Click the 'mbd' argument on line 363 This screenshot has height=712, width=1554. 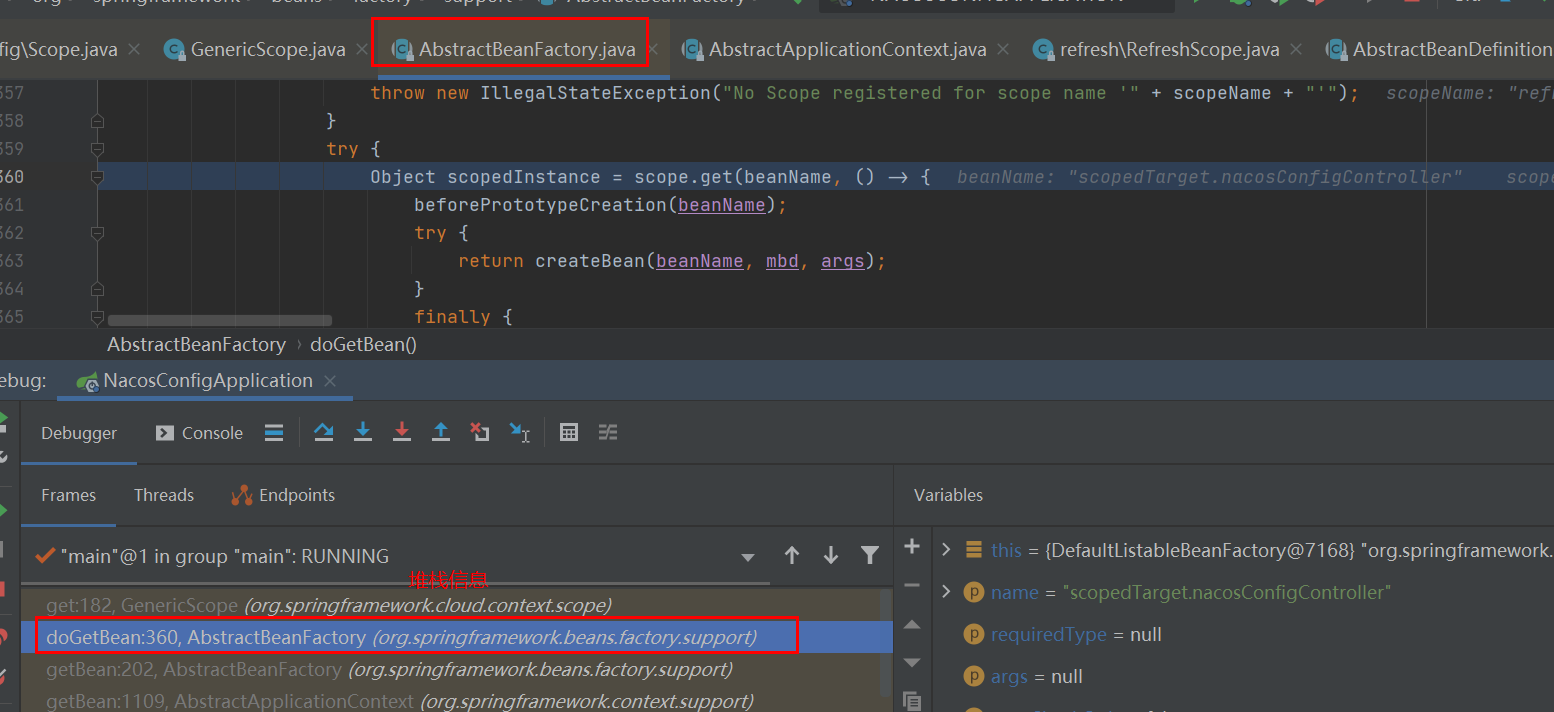(782, 261)
